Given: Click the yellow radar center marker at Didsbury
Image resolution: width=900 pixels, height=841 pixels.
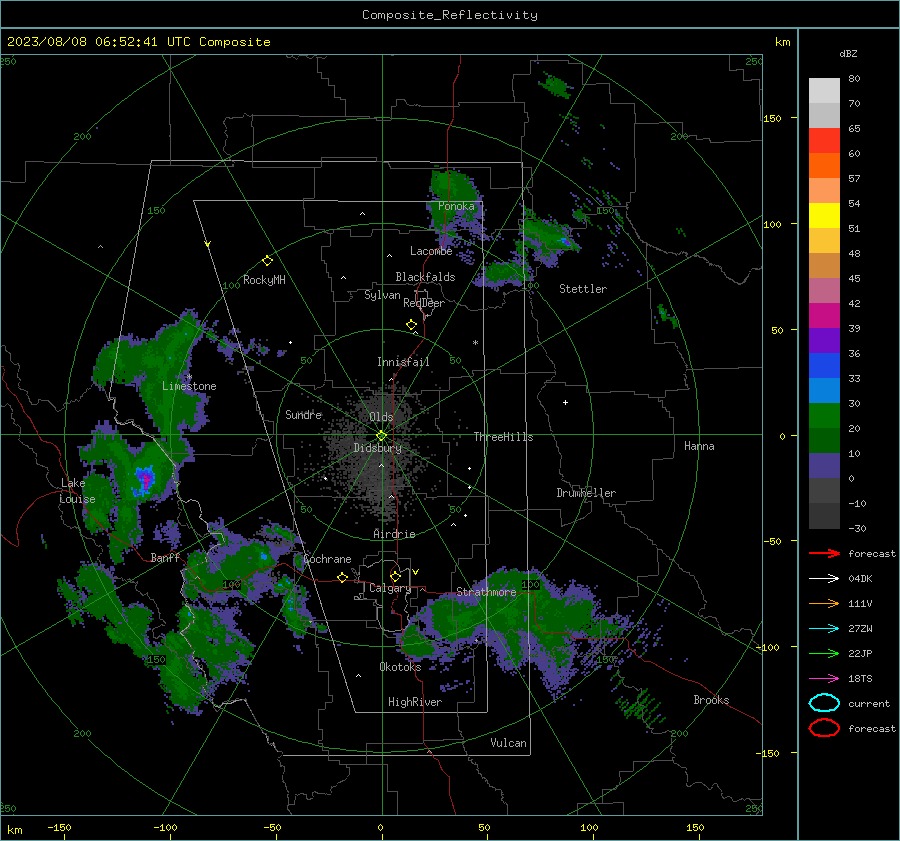Looking at the screenshot, I should click(x=381, y=436).
